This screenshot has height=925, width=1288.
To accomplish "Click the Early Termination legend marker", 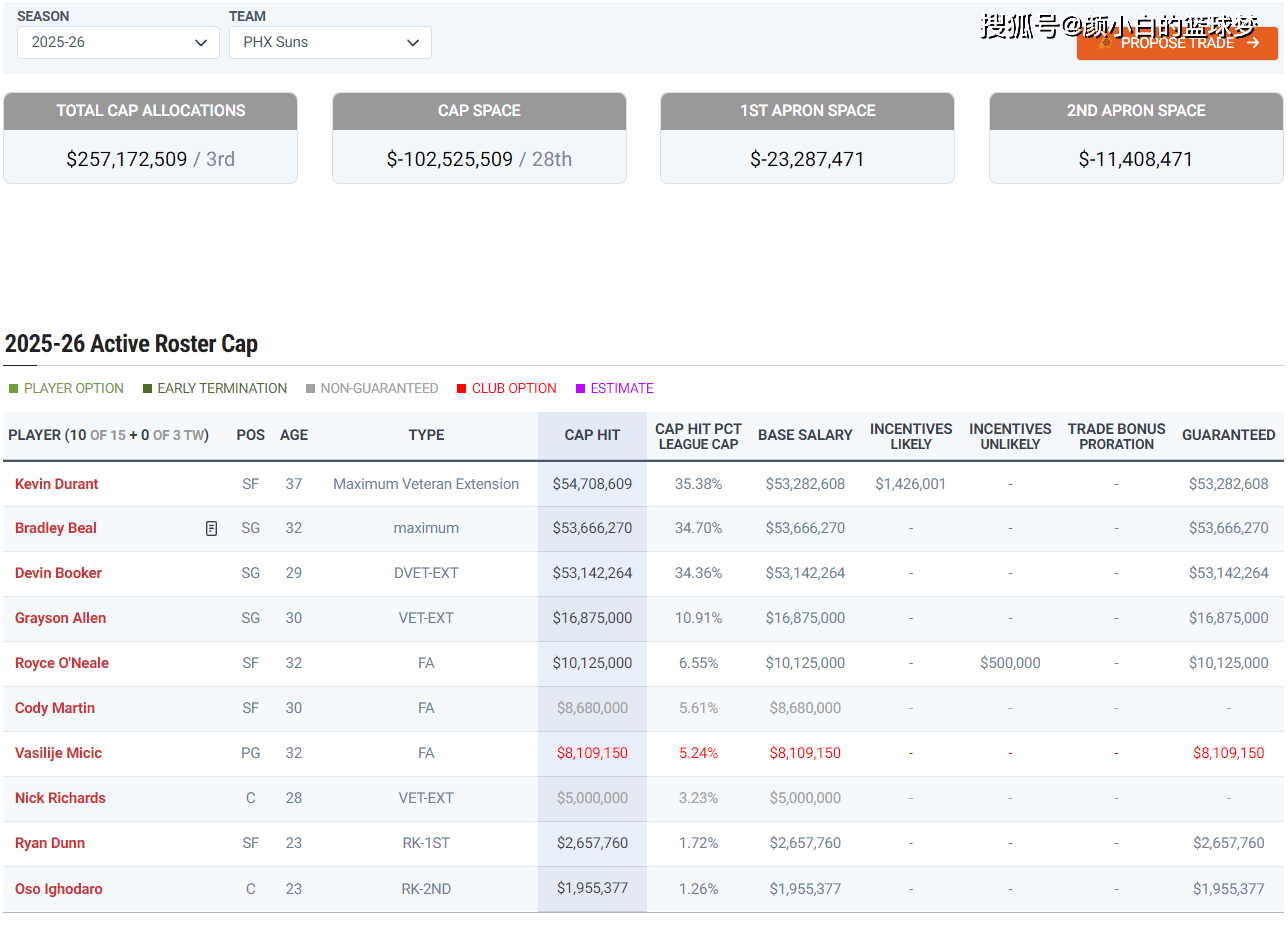I will 148,388.
